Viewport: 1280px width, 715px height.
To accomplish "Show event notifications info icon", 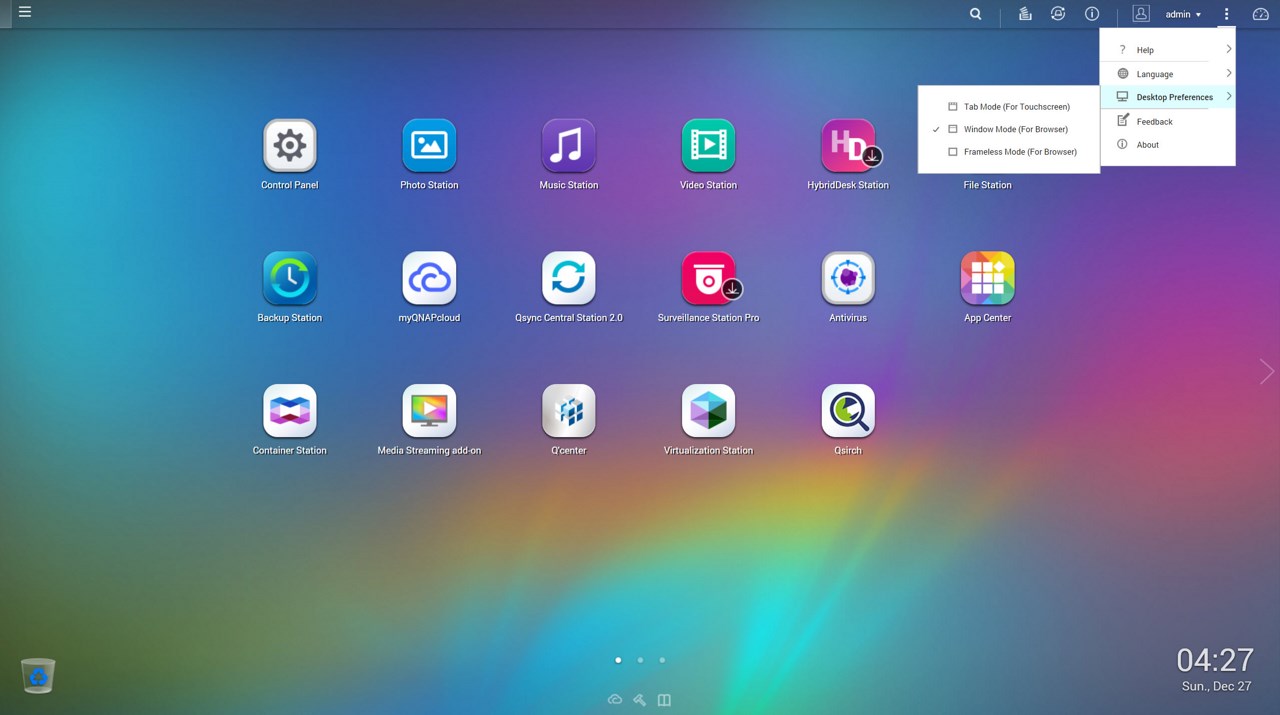I will pyautogui.click(x=1092, y=14).
